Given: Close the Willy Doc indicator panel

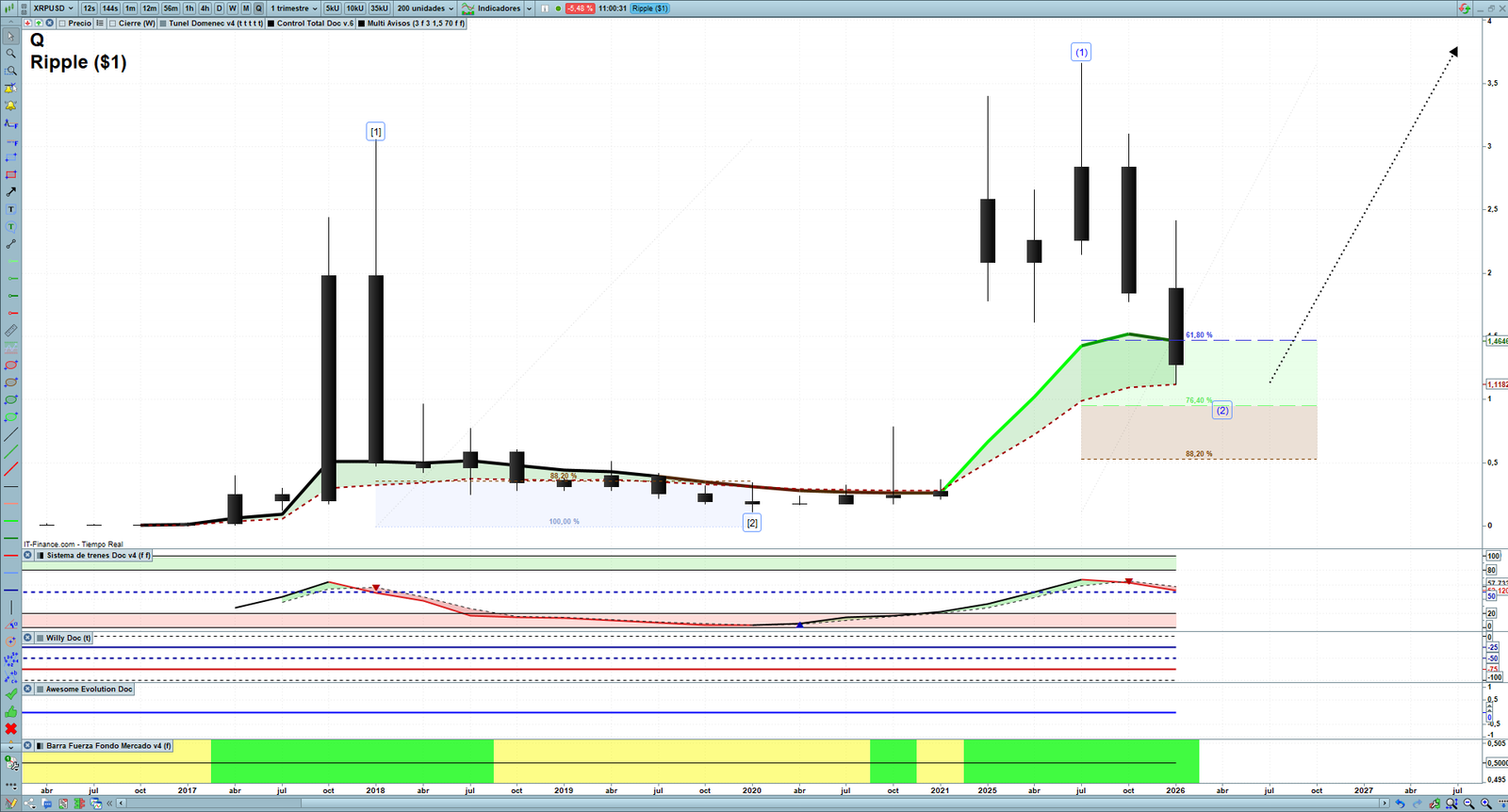Looking at the screenshot, I should point(27,638).
